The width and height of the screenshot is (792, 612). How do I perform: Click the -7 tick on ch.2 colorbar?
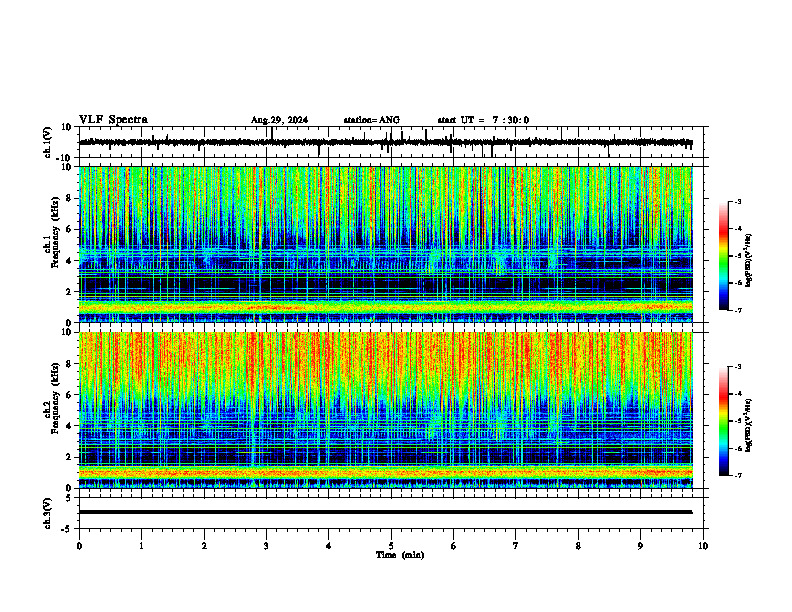[738, 476]
